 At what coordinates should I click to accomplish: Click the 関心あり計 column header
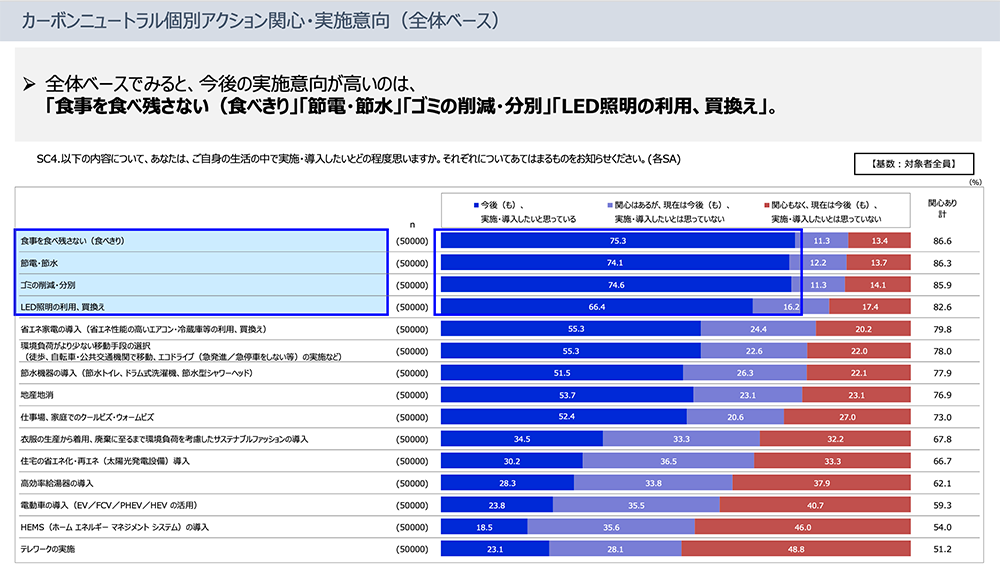(x=941, y=209)
